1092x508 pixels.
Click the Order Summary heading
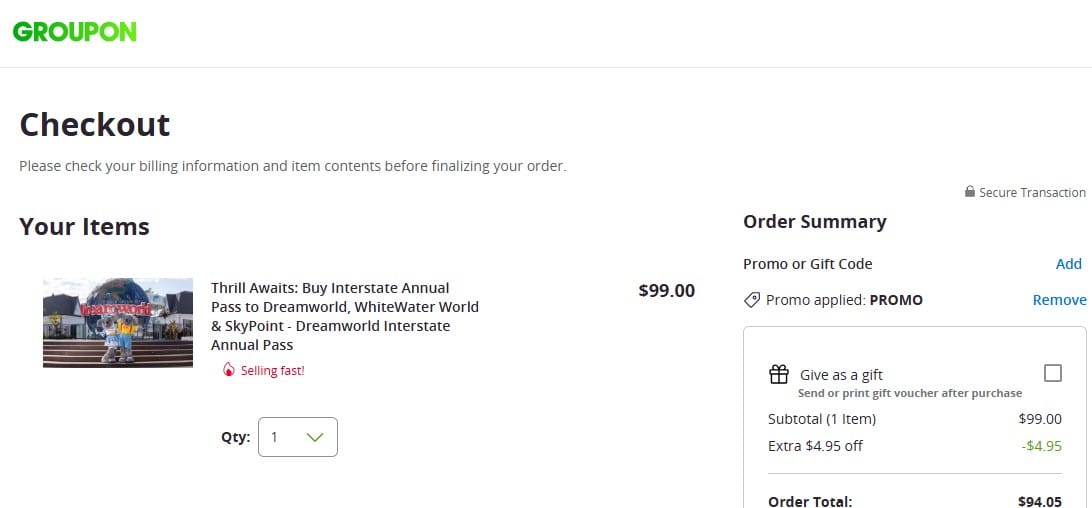pos(815,222)
